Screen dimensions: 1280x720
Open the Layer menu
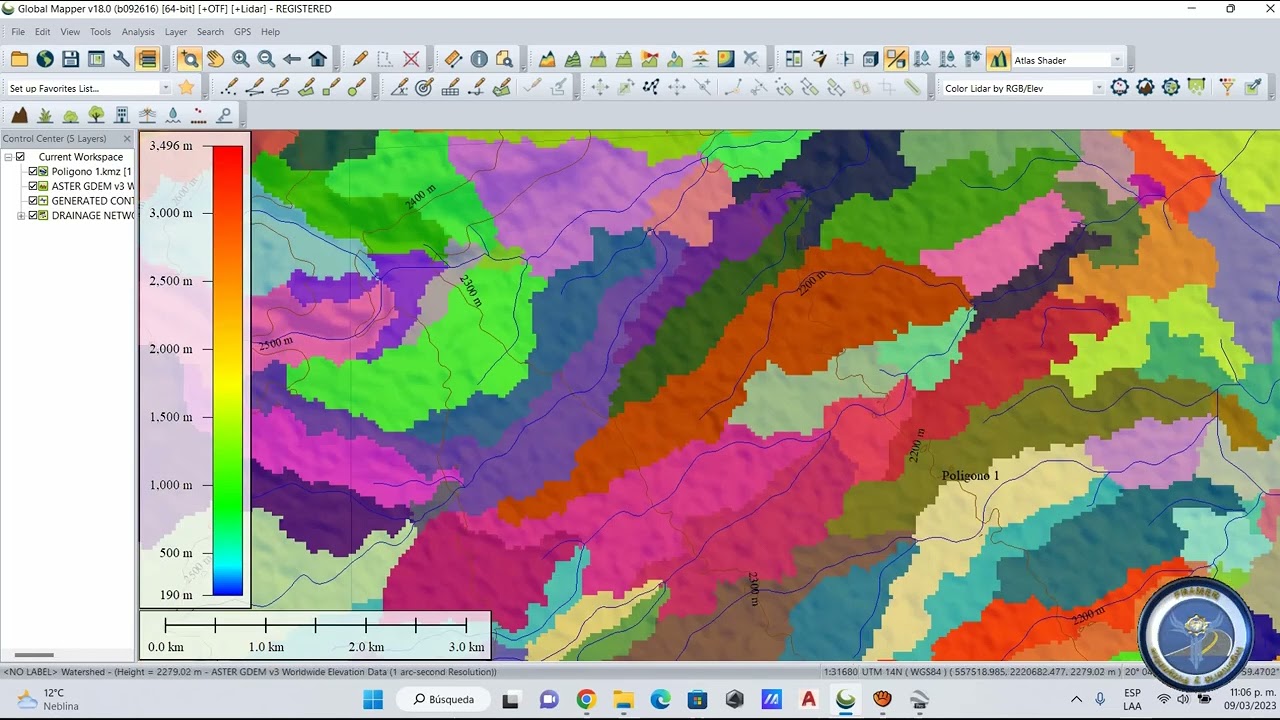click(x=176, y=32)
